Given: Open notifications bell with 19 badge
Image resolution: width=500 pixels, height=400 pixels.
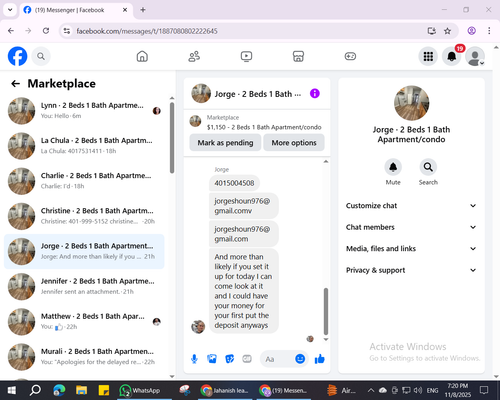Looking at the screenshot, I should pos(452,56).
